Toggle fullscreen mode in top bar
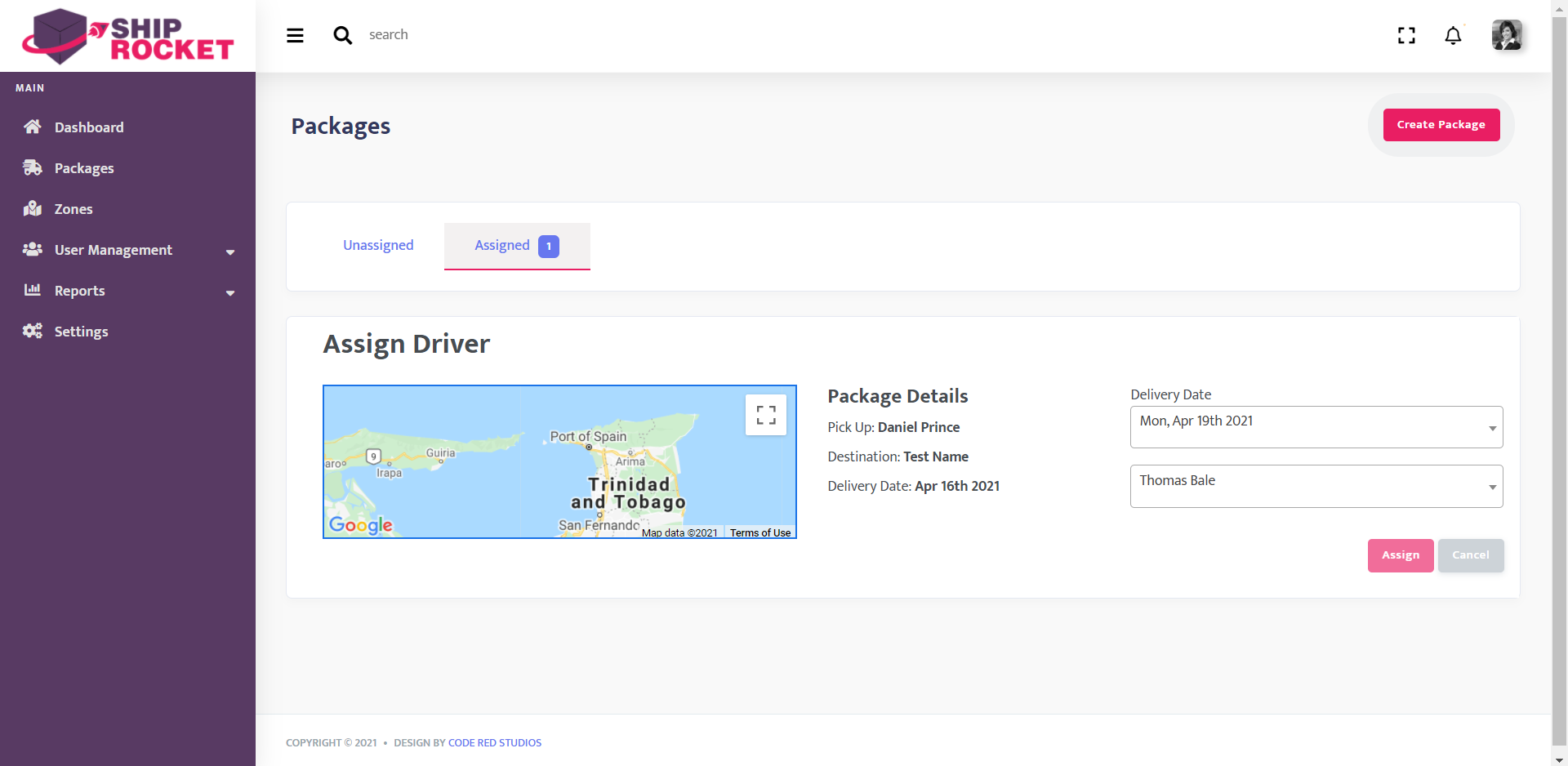 click(x=1405, y=35)
